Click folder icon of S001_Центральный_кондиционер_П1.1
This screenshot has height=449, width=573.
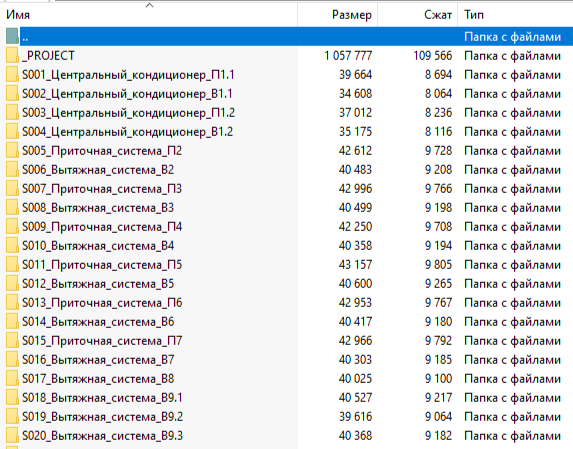(x=12, y=75)
